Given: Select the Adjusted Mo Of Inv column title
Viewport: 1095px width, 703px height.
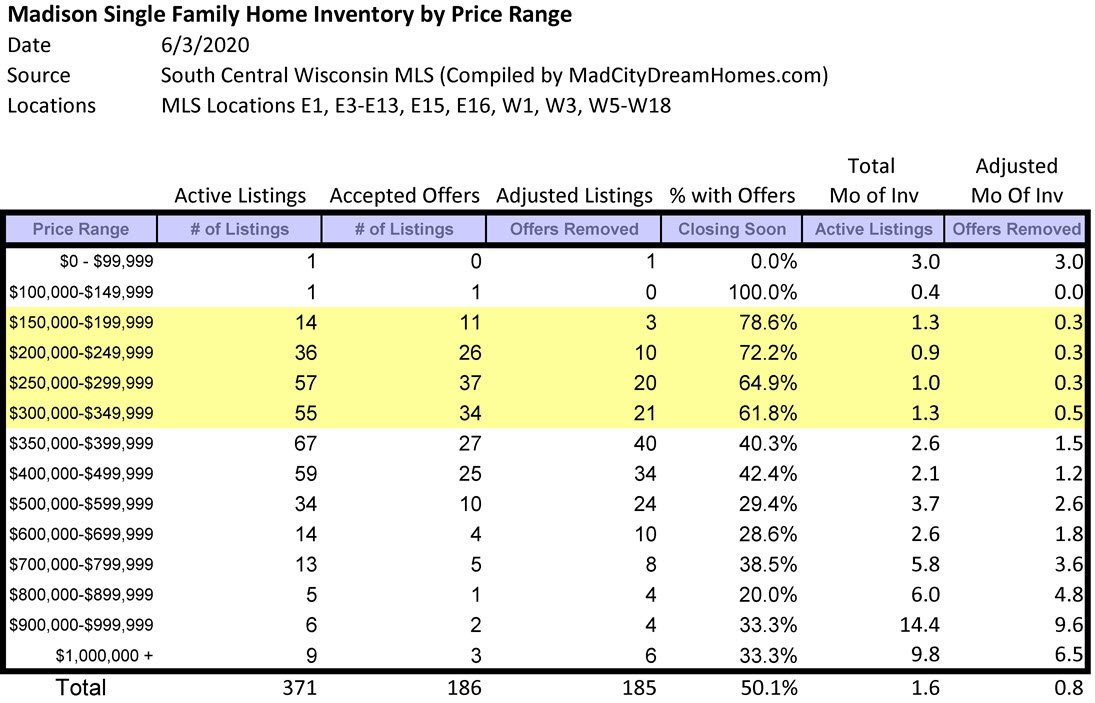Looking at the screenshot, I should point(1016,181).
